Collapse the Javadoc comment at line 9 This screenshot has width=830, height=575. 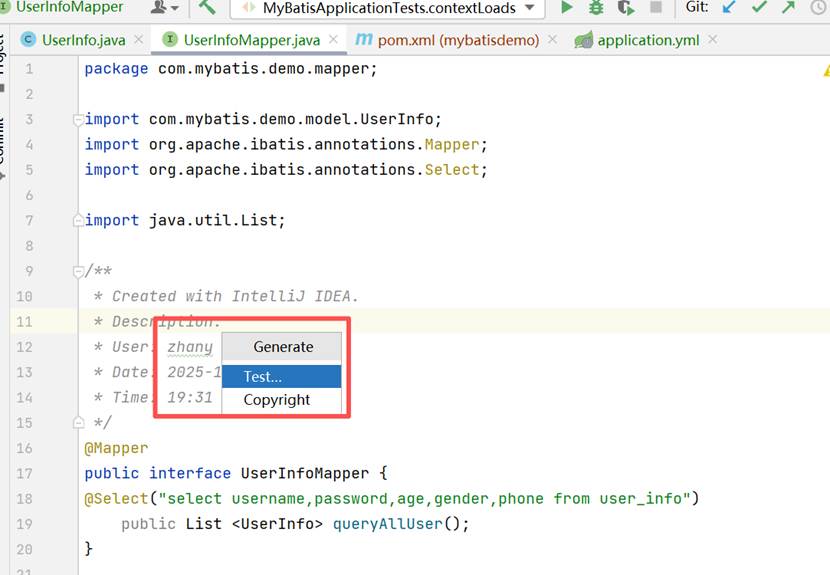click(78, 272)
